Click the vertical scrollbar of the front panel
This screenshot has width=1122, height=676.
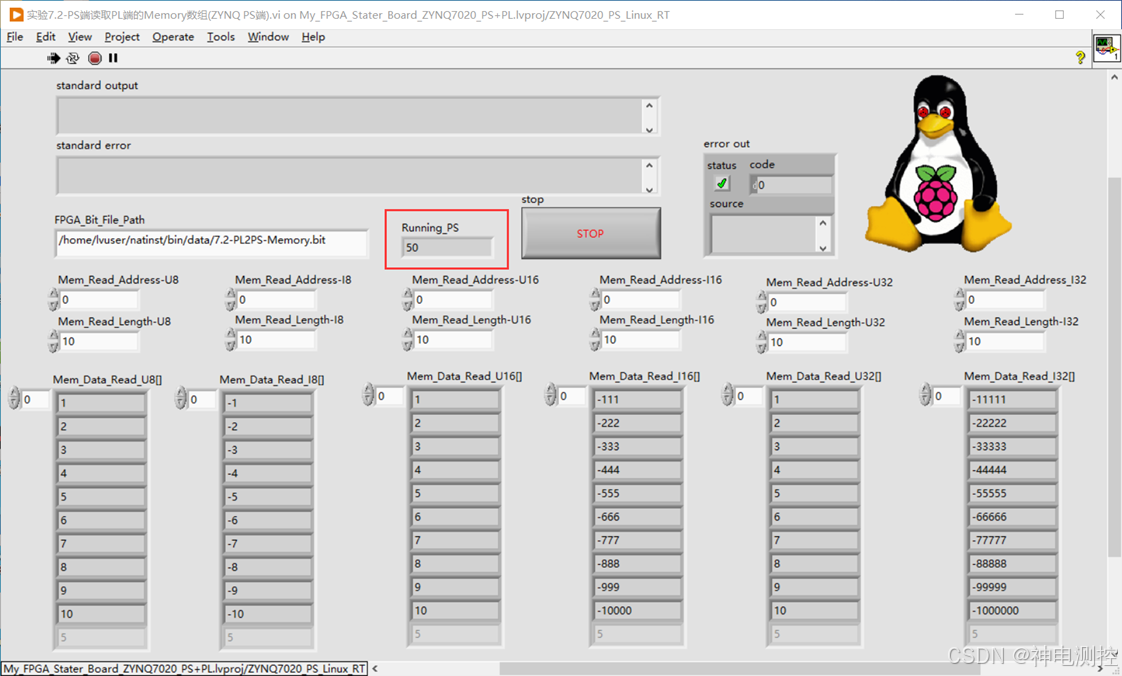pos(1114,365)
